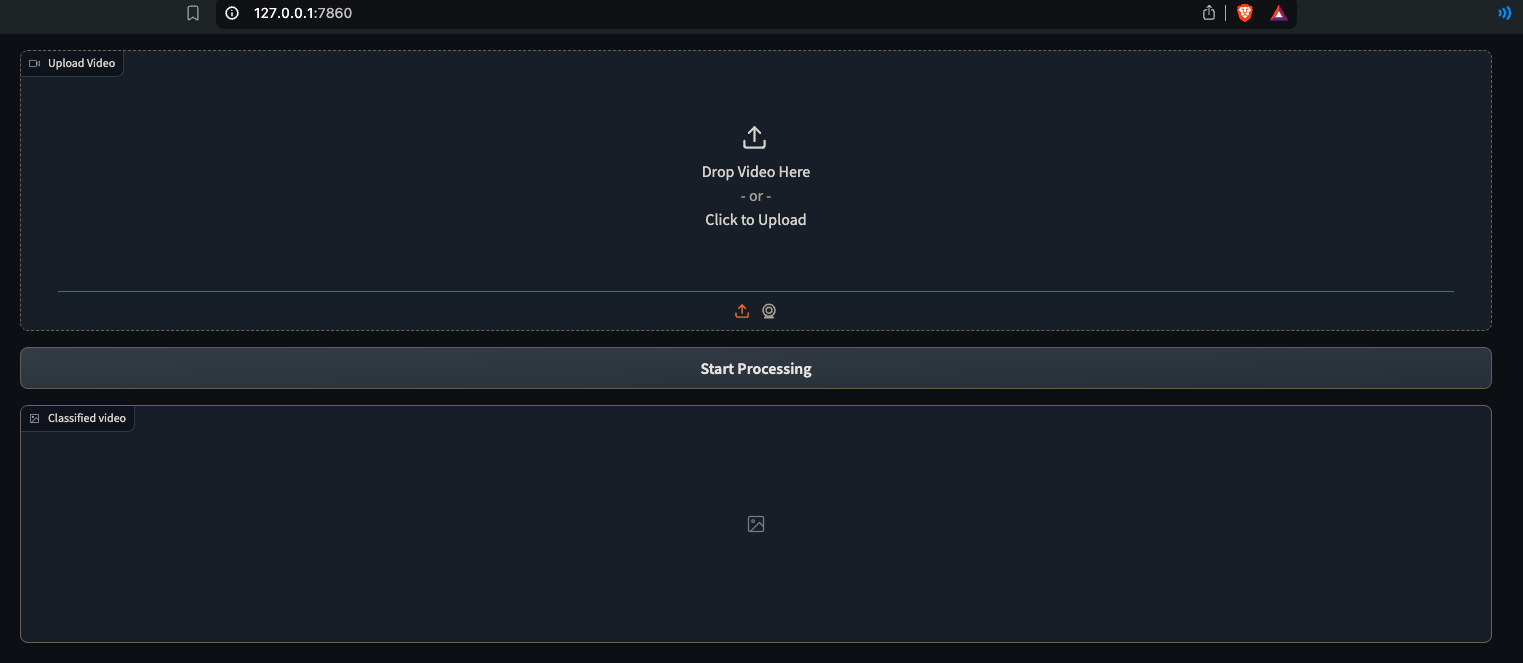The width and height of the screenshot is (1523, 663).
Task: Switch to the webcam source icon
Action: (x=769, y=311)
